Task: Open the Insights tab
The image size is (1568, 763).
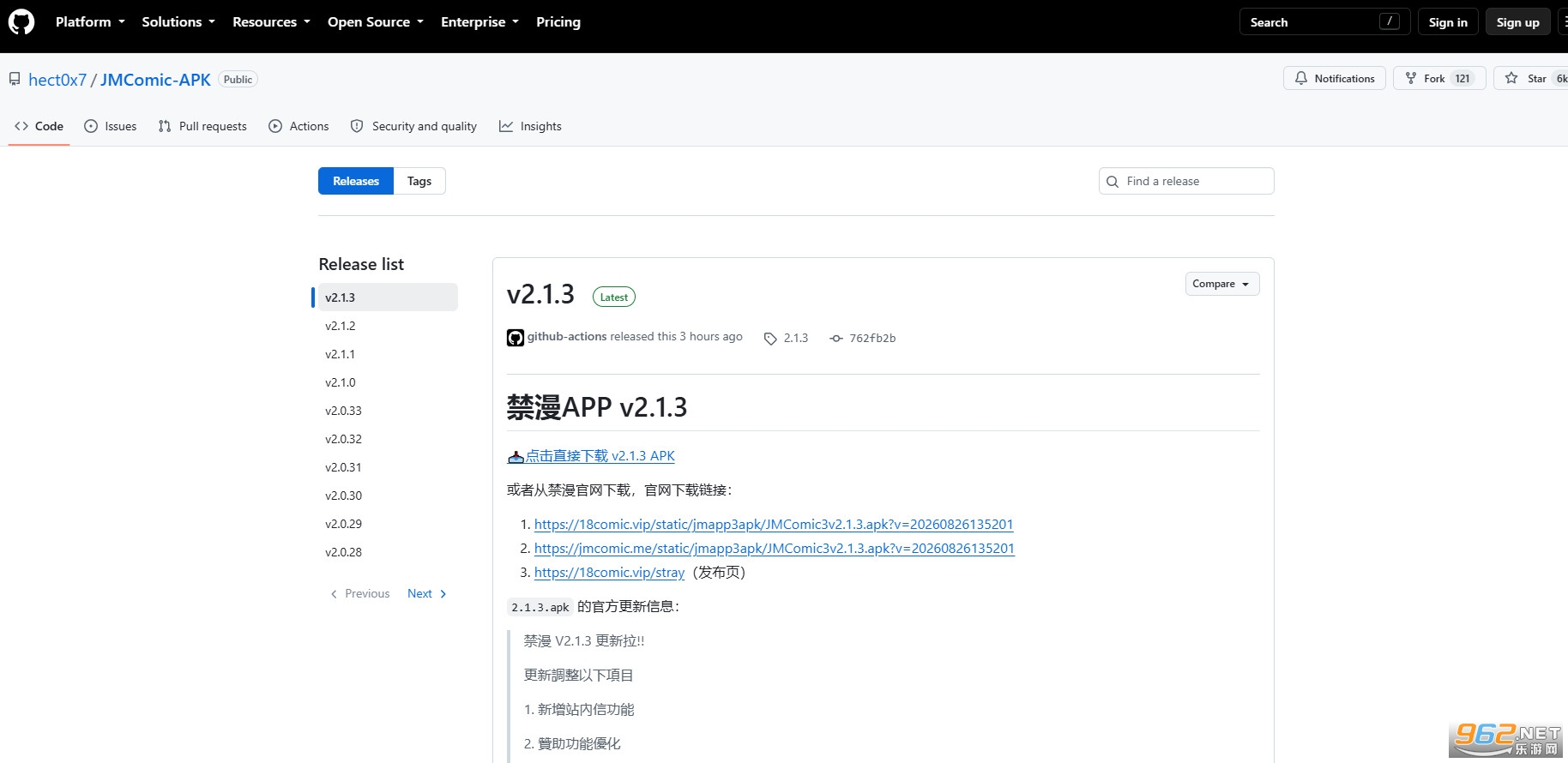Action: 530,126
